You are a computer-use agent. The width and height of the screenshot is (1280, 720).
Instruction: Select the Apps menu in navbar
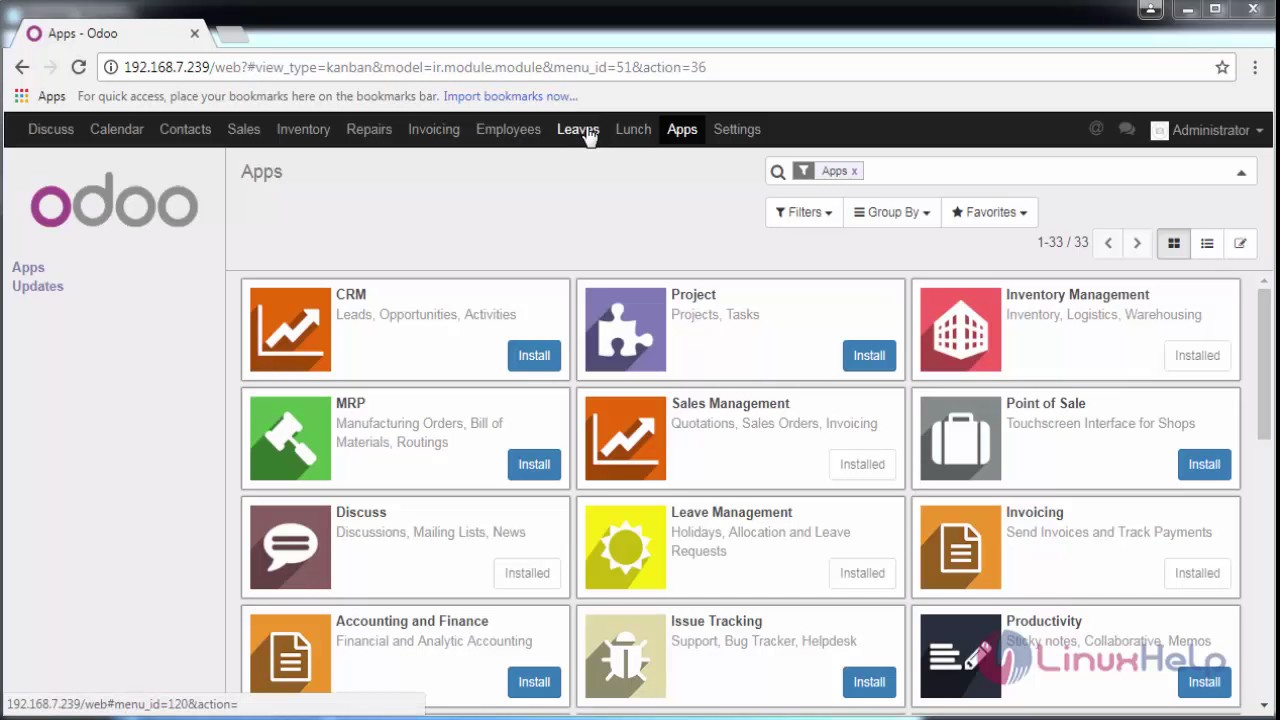pos(682,129)
